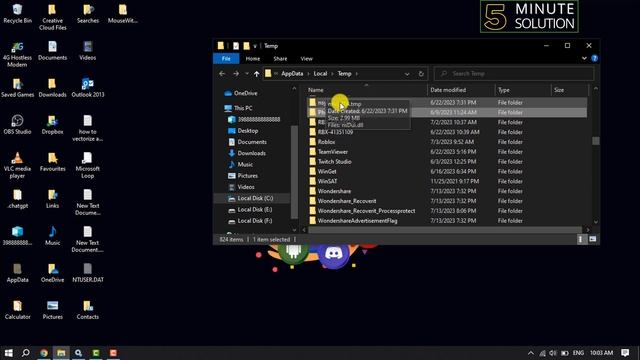Launch Outlook 2013 from desktop
The image size is (640, 360).
(88, 88)
